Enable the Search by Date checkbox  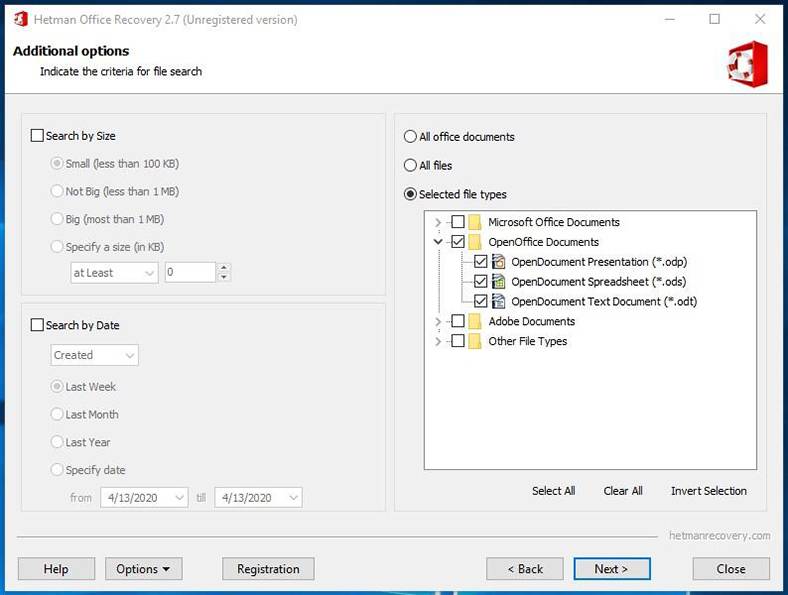[x=37, y=325]
